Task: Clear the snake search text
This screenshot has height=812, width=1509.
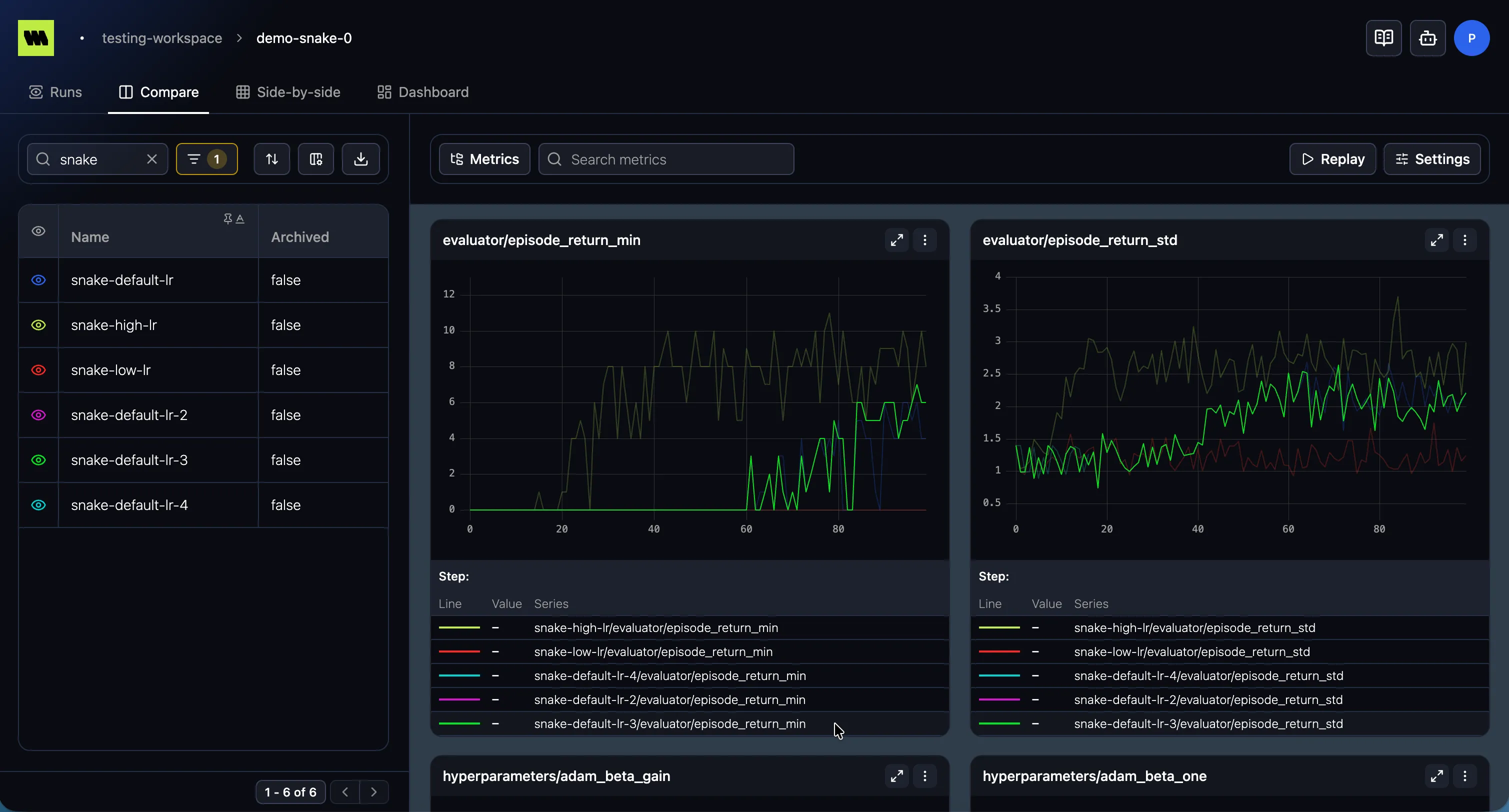Action: point(151,159)
